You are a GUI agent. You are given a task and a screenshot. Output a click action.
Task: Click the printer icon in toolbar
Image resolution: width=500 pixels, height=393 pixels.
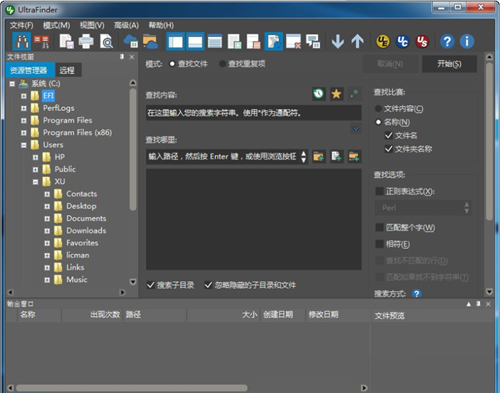click(86, 42)
